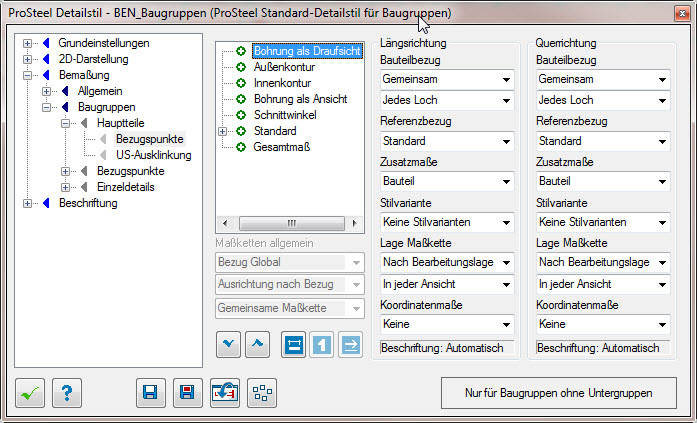Collapse the Baugruppen tree node
The image size is (697, 423).
[x=46, y=108]
